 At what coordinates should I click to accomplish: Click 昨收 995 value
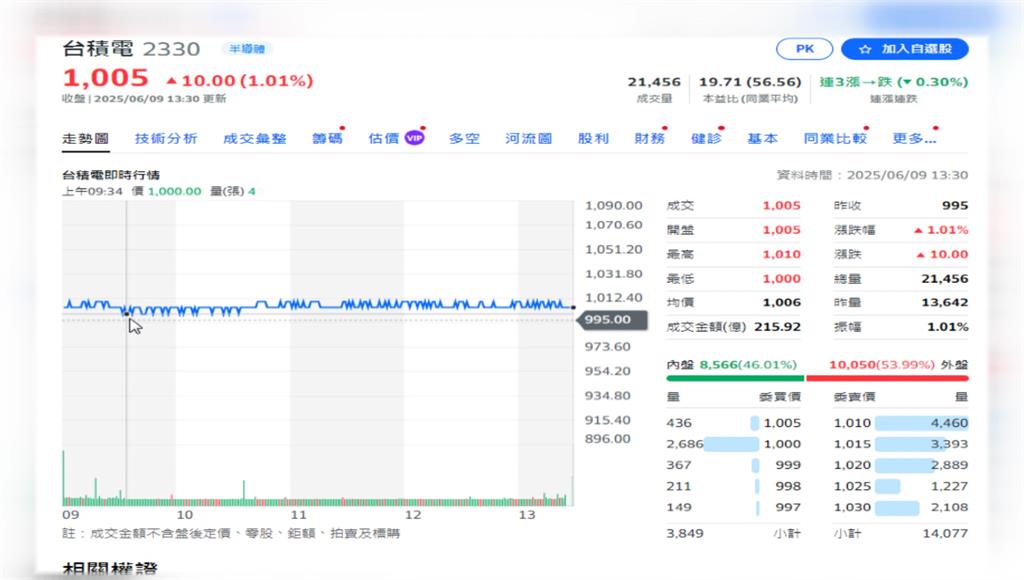coord(955,205)
